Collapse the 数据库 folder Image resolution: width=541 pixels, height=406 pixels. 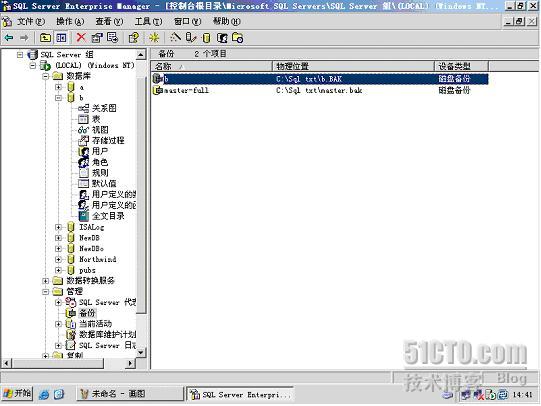pos(46,76)
